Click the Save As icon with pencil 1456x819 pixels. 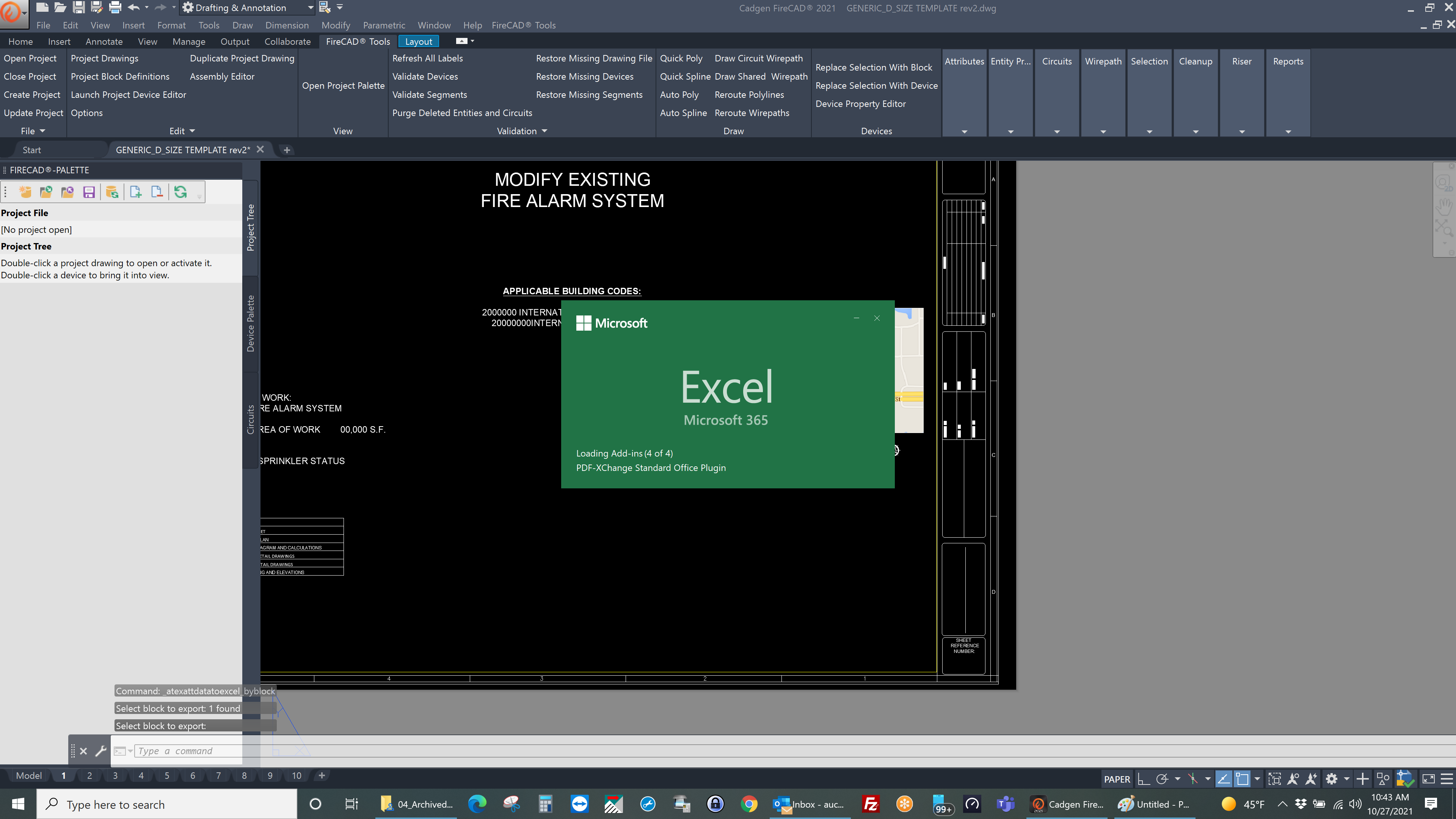(97, 7)
